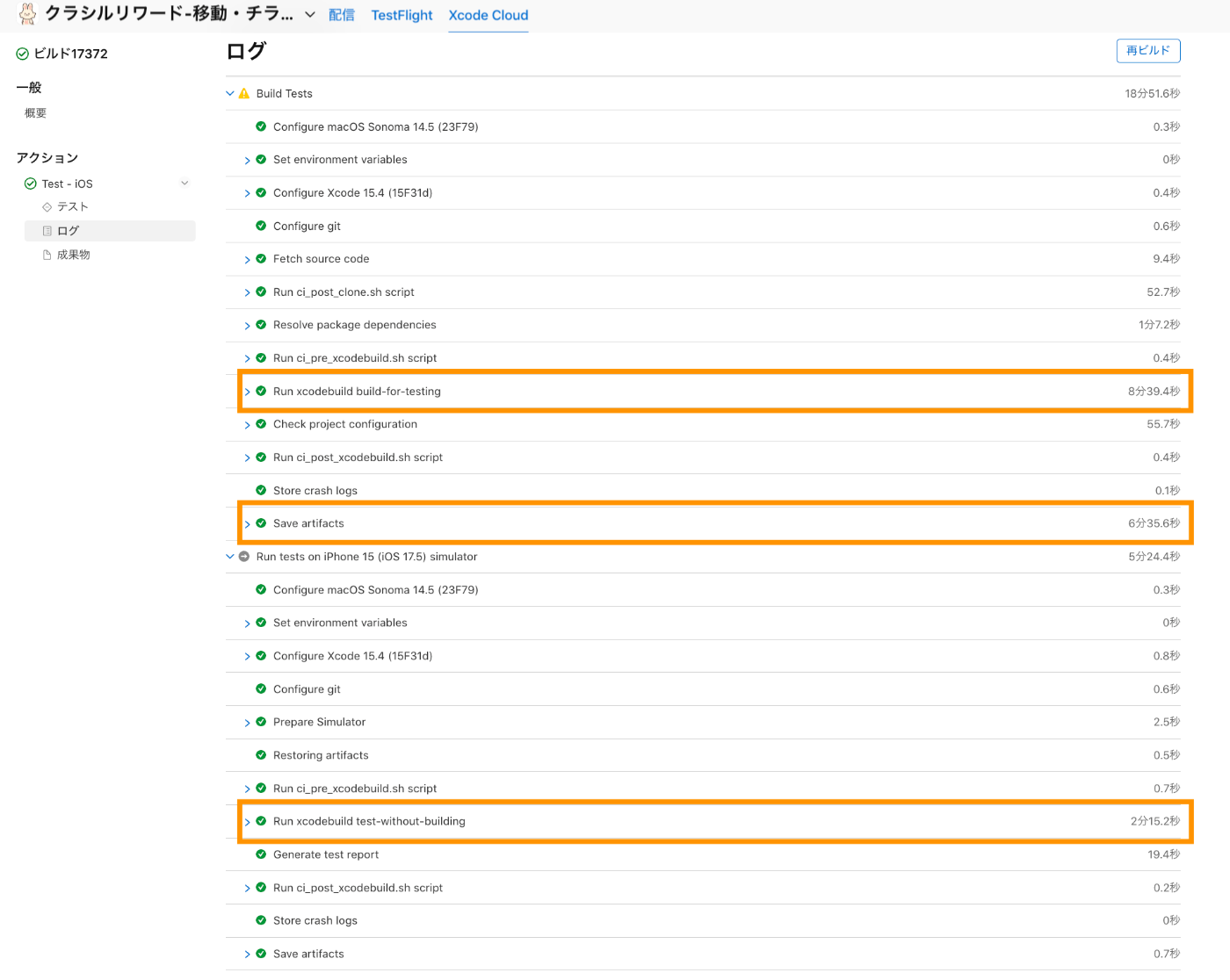Expand first Set environment variables step
This screenshot has height=980, width=1230.
pos(247,161)
